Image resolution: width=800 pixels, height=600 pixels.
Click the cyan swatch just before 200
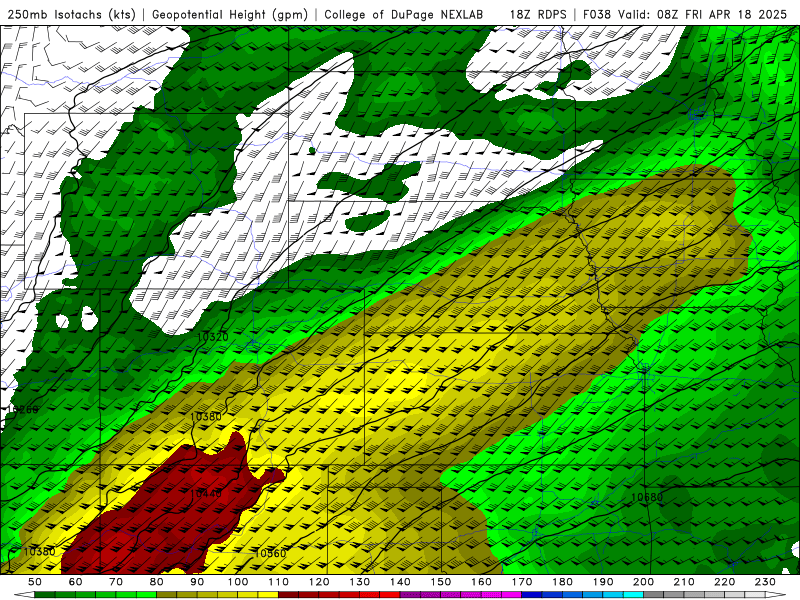click(x=633, y=595)
